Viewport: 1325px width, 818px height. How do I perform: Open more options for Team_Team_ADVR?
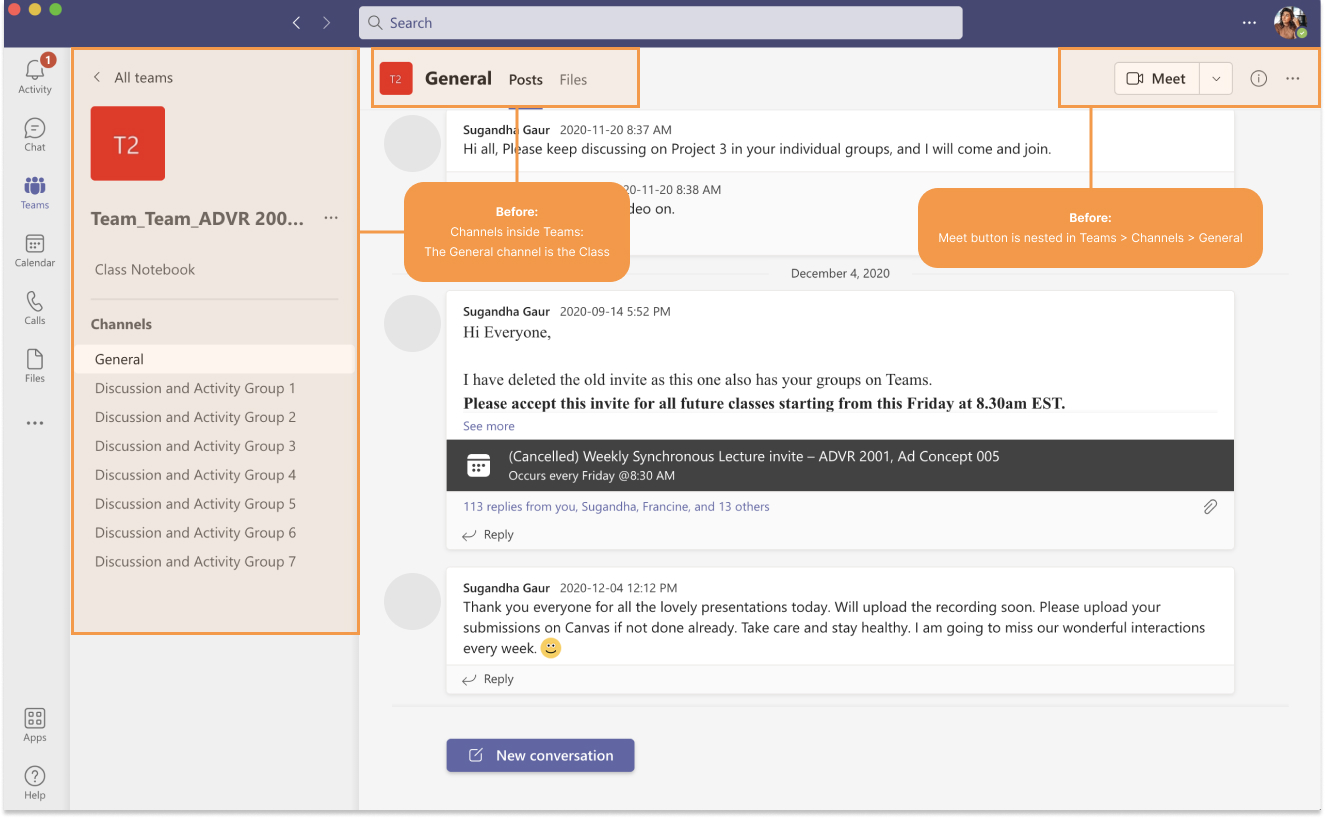tap(331, 218)
